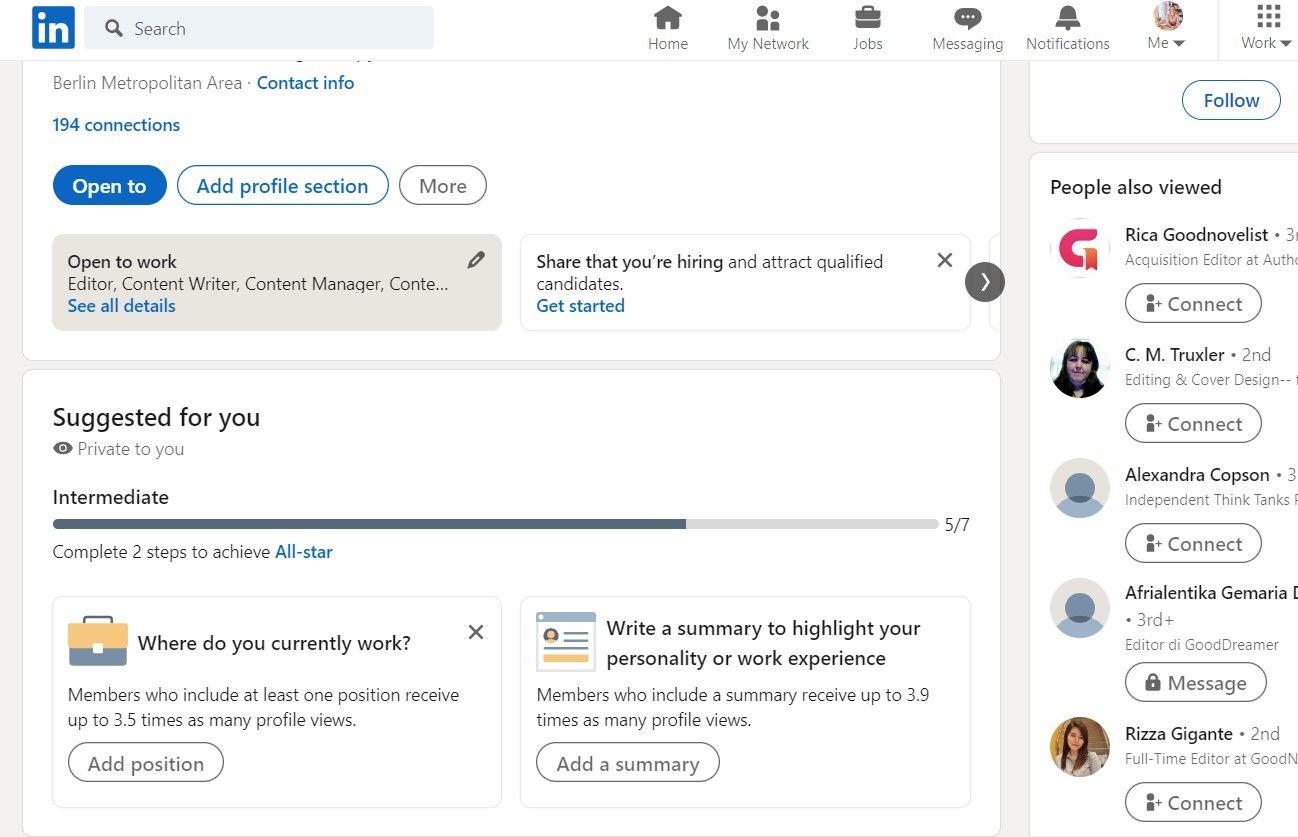Connect with C. M. Truxler

pyautogui.click(x=1193, y=424)
